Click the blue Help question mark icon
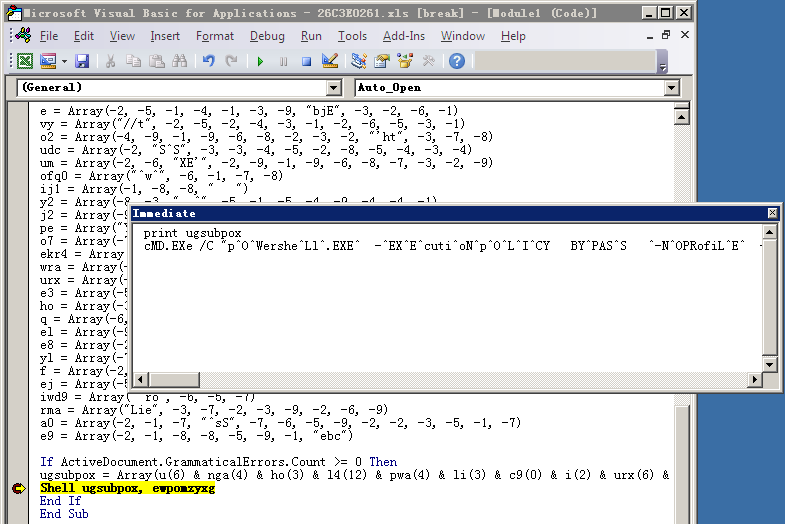 tap(457, 61)
